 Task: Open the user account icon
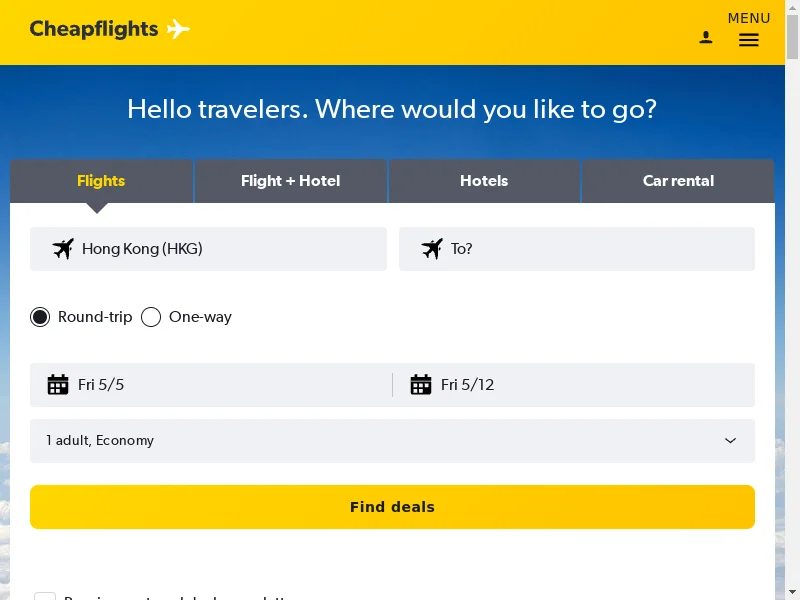point(706,38)
